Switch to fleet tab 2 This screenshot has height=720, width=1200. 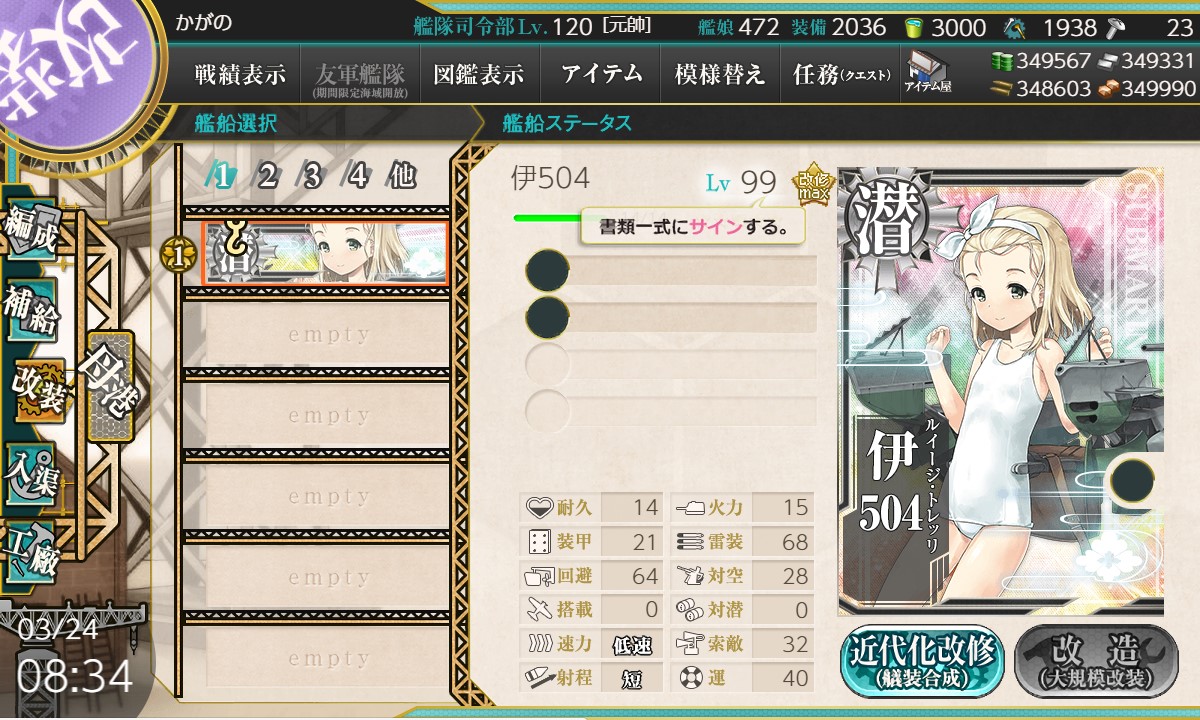pyautogui.click(x=267, y=176)
